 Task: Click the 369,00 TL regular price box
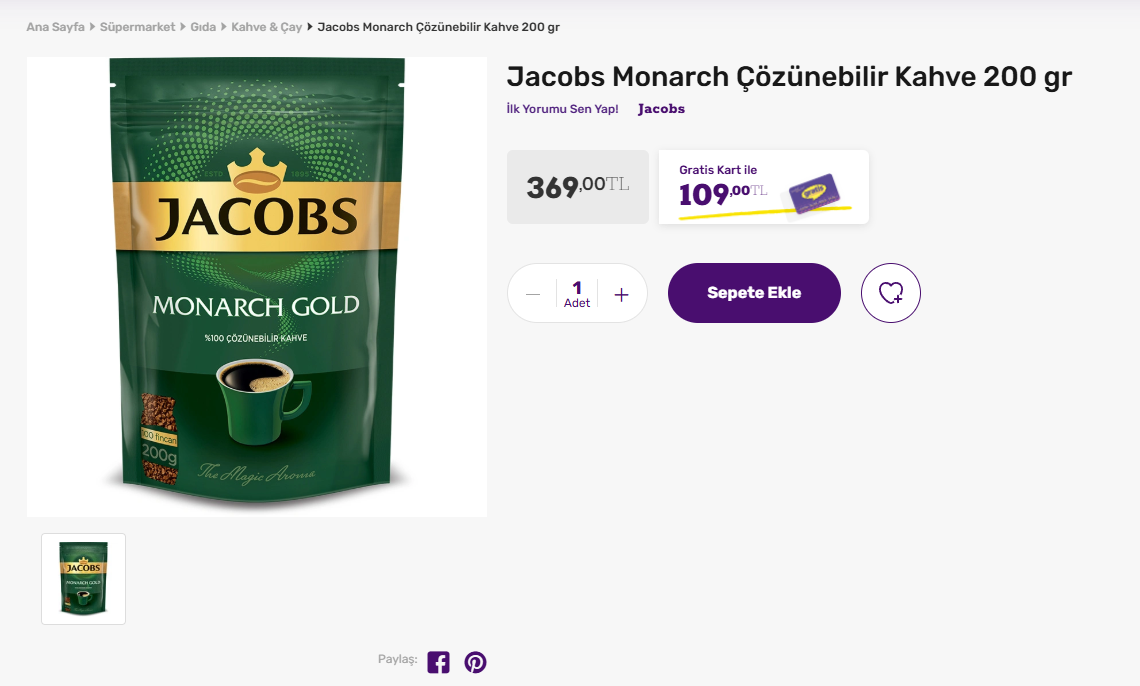pos(577,187)
